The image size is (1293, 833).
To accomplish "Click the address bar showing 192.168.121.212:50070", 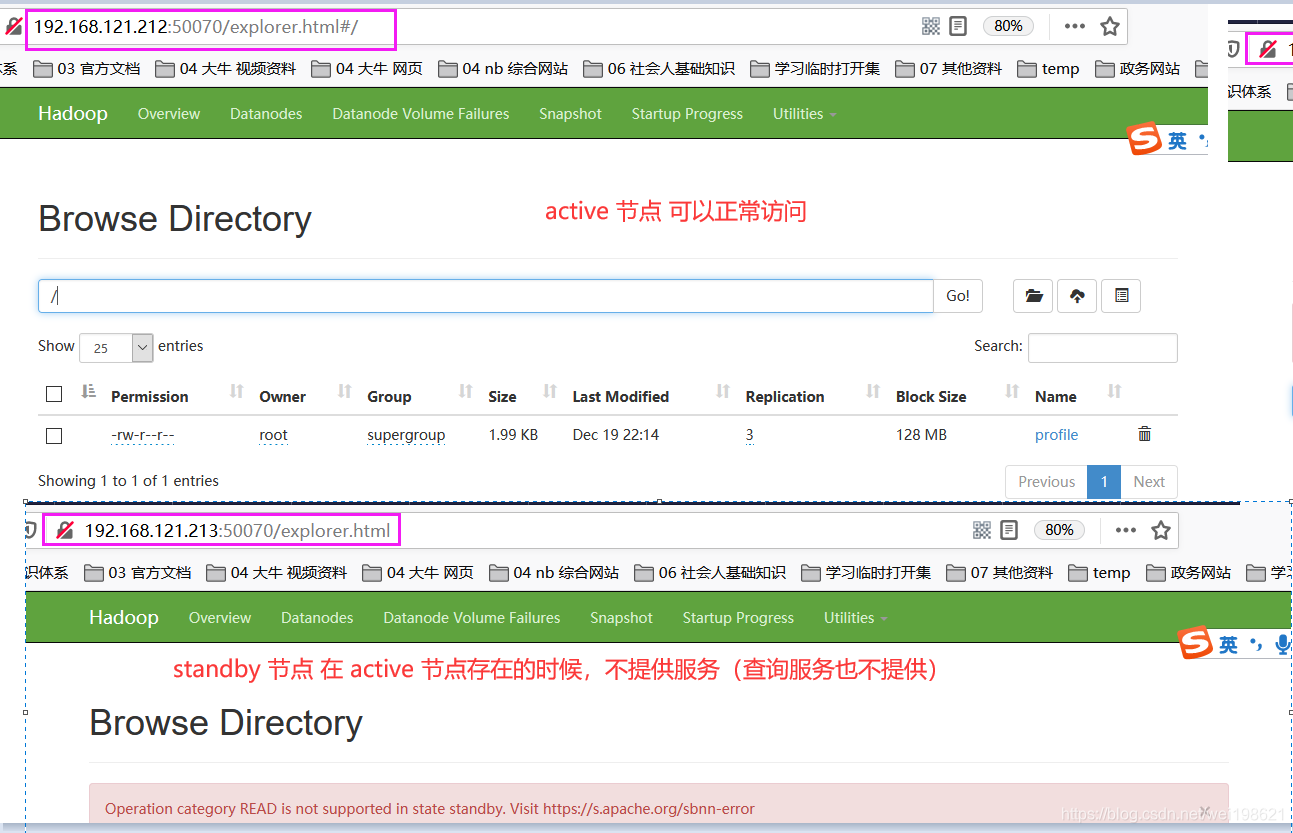I will coord(212,28).
